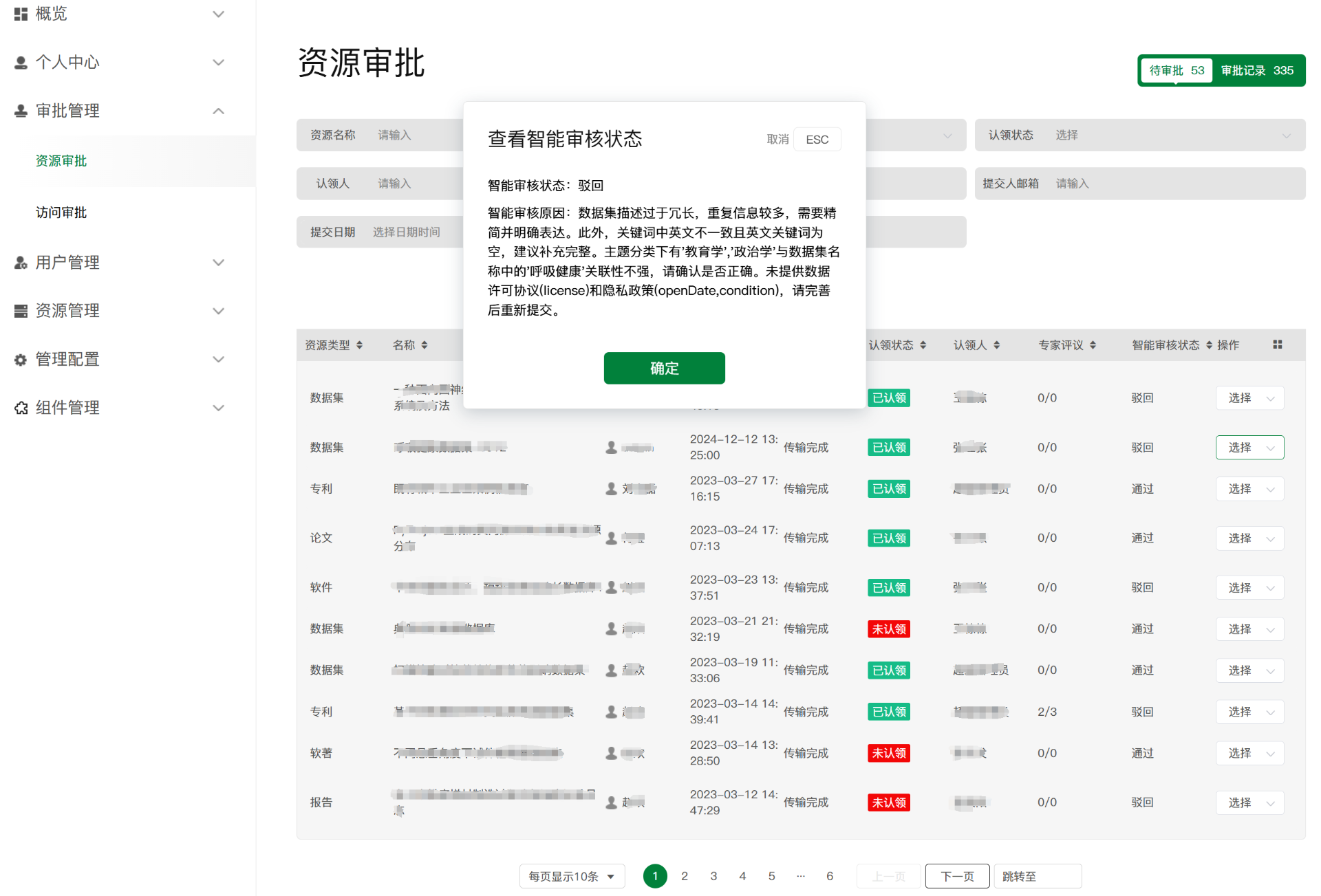1321x896 pixels.
Task: Open 每页显示10条 page size dropdown
Action: point(571,876)
